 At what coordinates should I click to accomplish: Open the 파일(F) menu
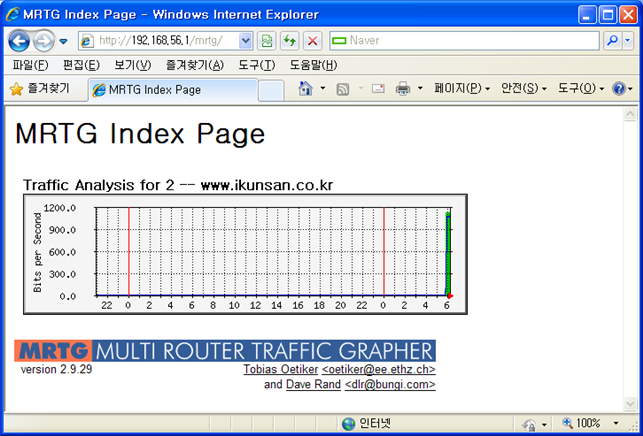tap(29, 65)
